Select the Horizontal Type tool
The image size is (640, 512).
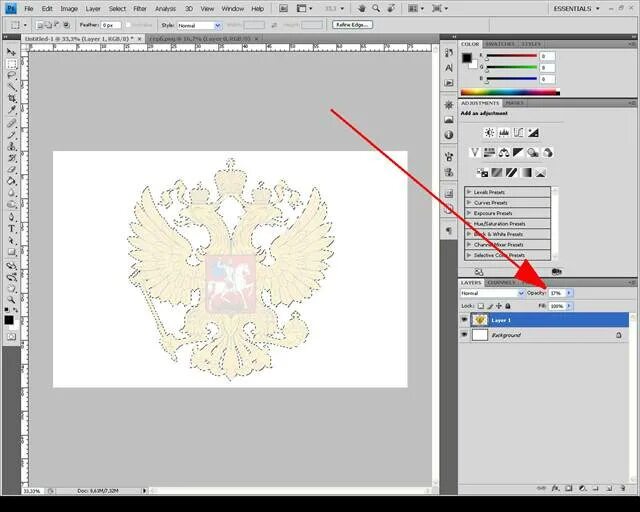(11, 229)
